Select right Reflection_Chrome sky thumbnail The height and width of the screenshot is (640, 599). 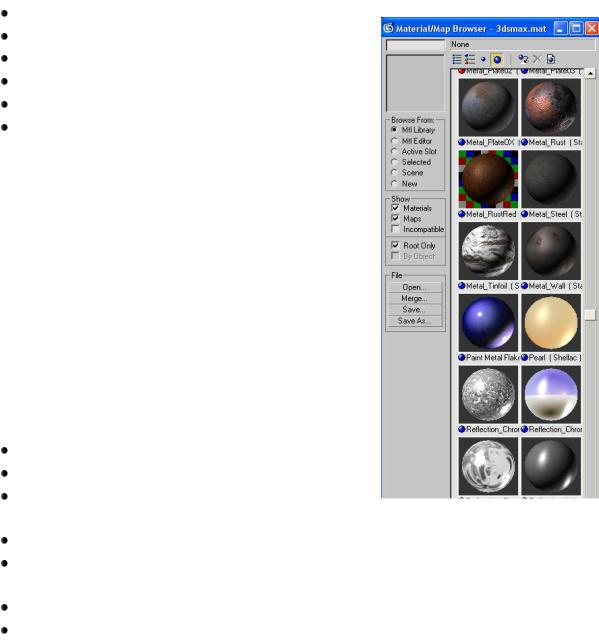[551, 394]
